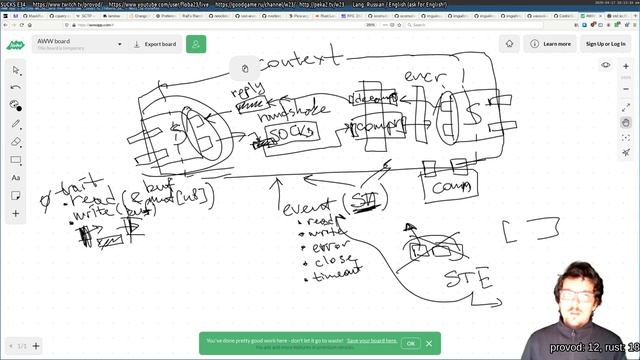
Task: Select the sticky note tool
Action: 16,196
